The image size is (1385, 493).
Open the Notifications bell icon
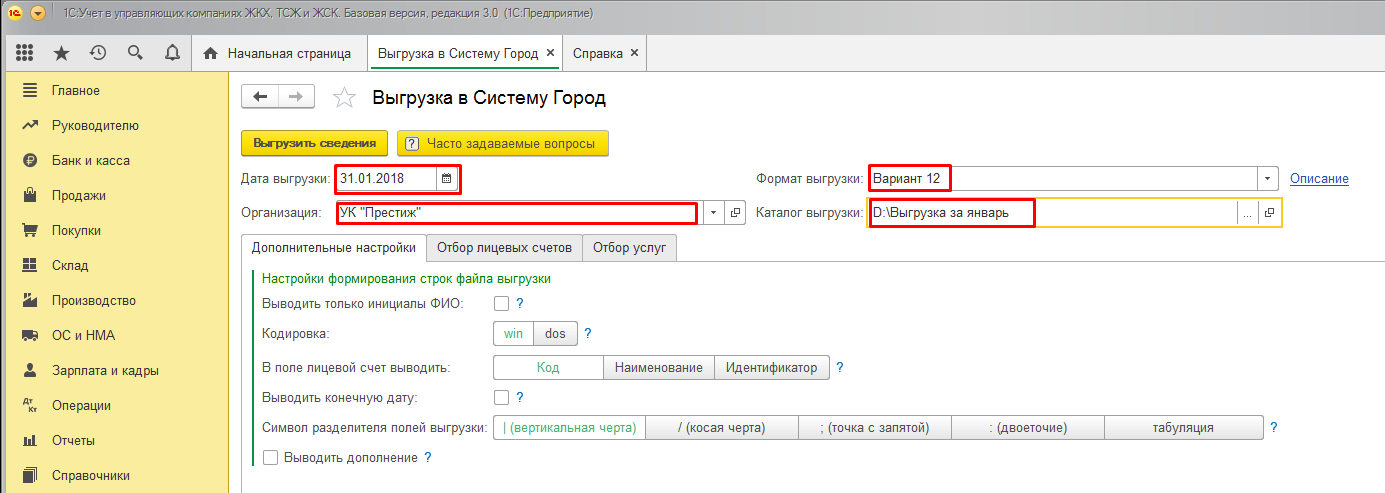pos(172,53)
